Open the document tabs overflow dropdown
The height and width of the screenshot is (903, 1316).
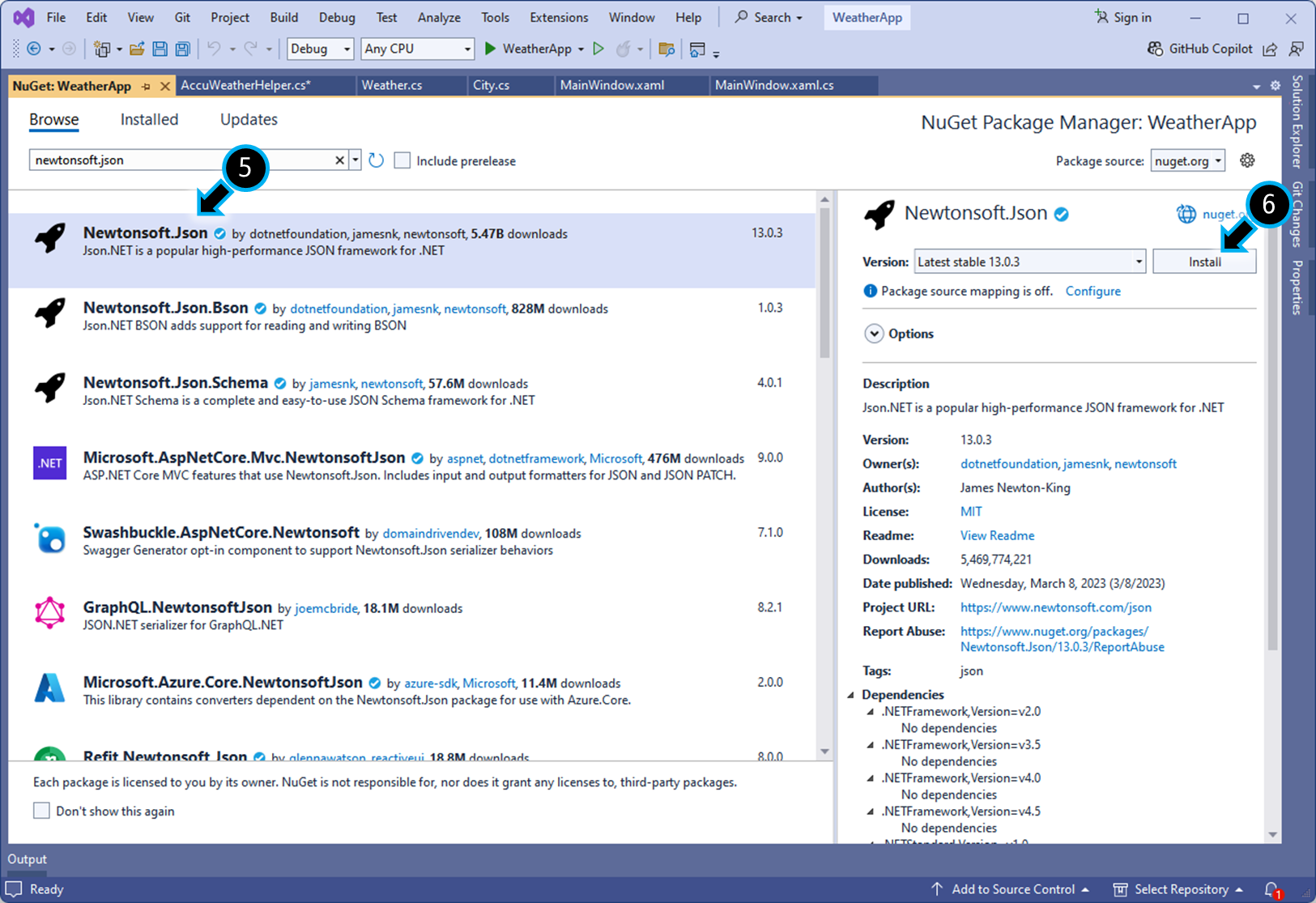coord(1256,86)
